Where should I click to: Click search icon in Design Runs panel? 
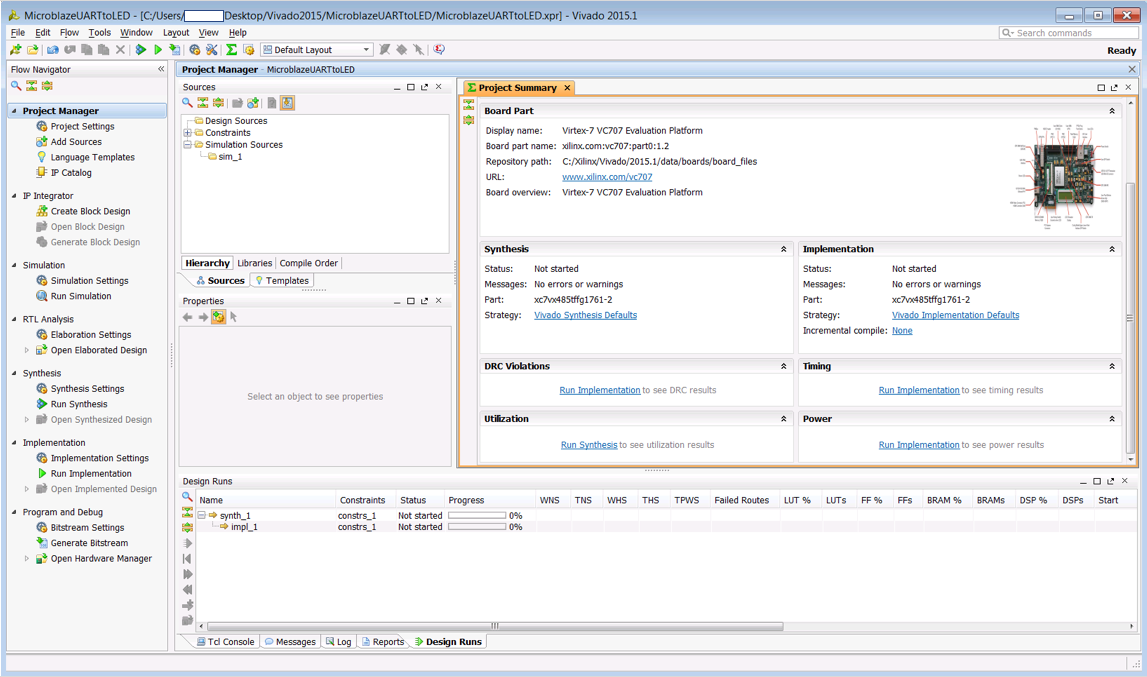(187, 497)
